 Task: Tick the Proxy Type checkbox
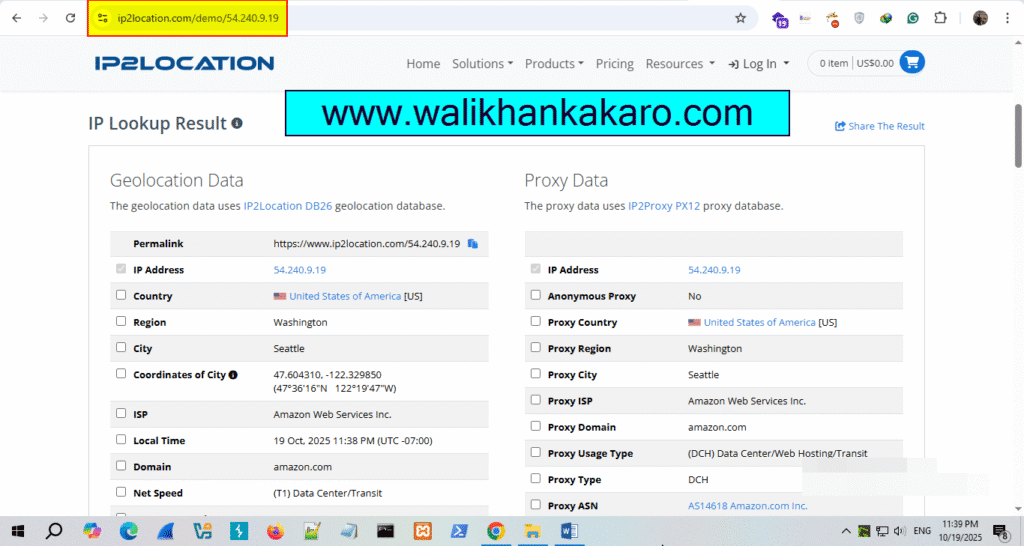536,478
